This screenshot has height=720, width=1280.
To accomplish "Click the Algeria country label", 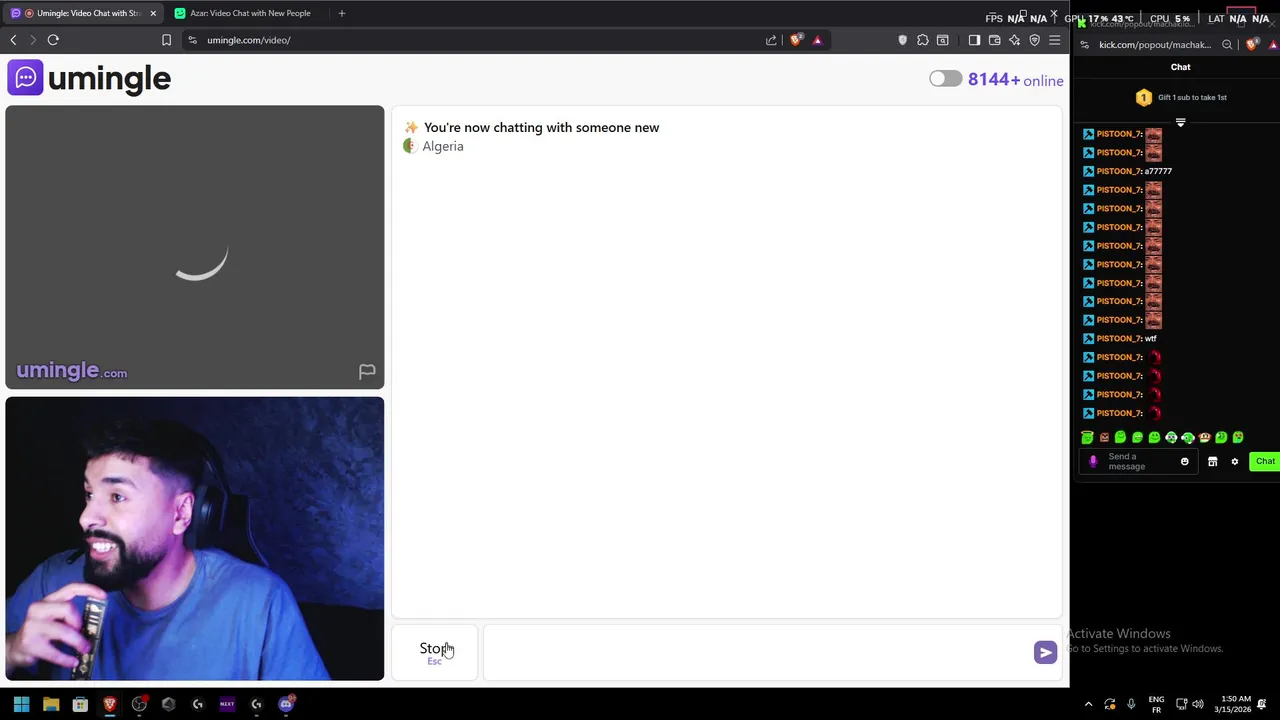I will coord(443,146).
